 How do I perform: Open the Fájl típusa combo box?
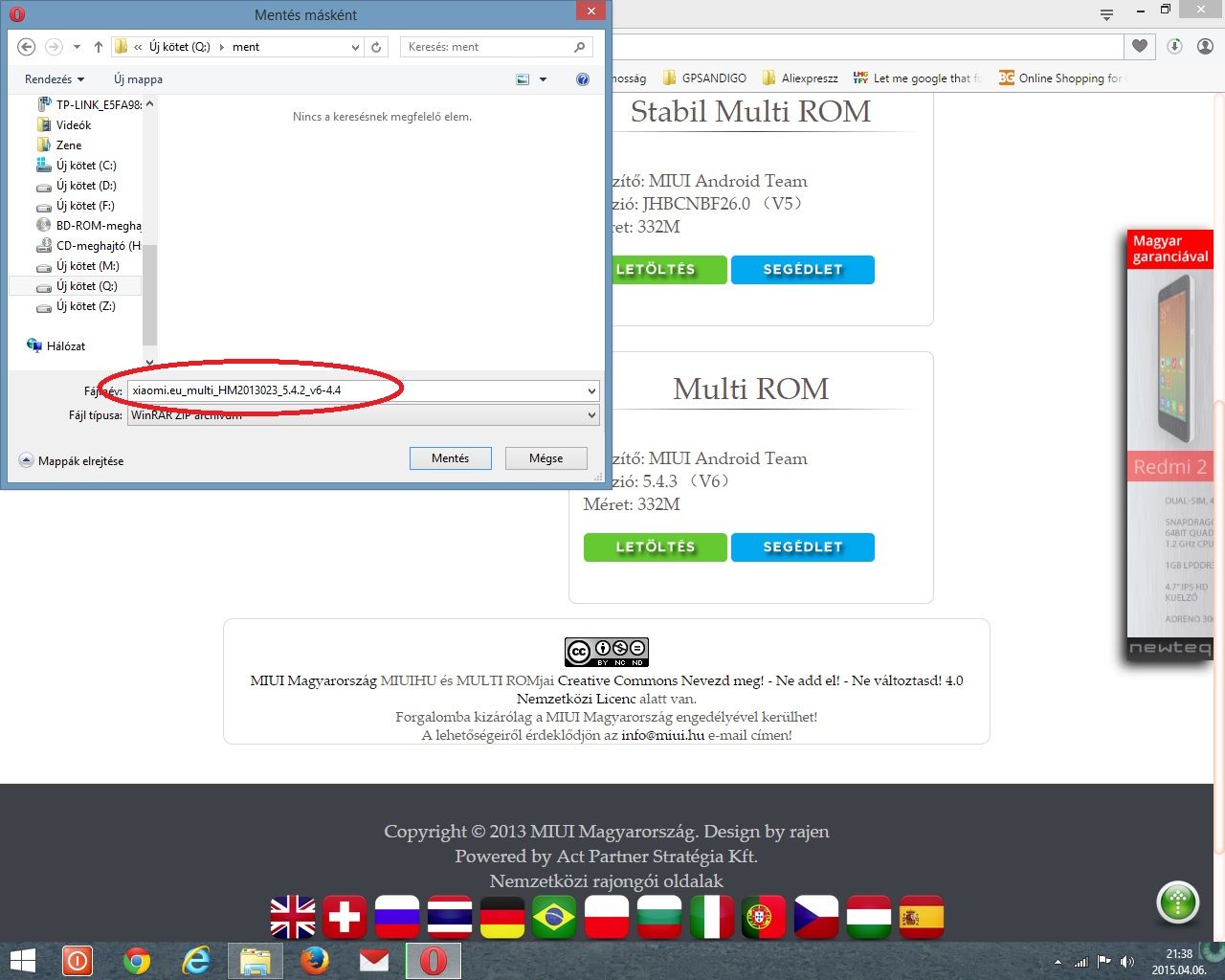364,415
